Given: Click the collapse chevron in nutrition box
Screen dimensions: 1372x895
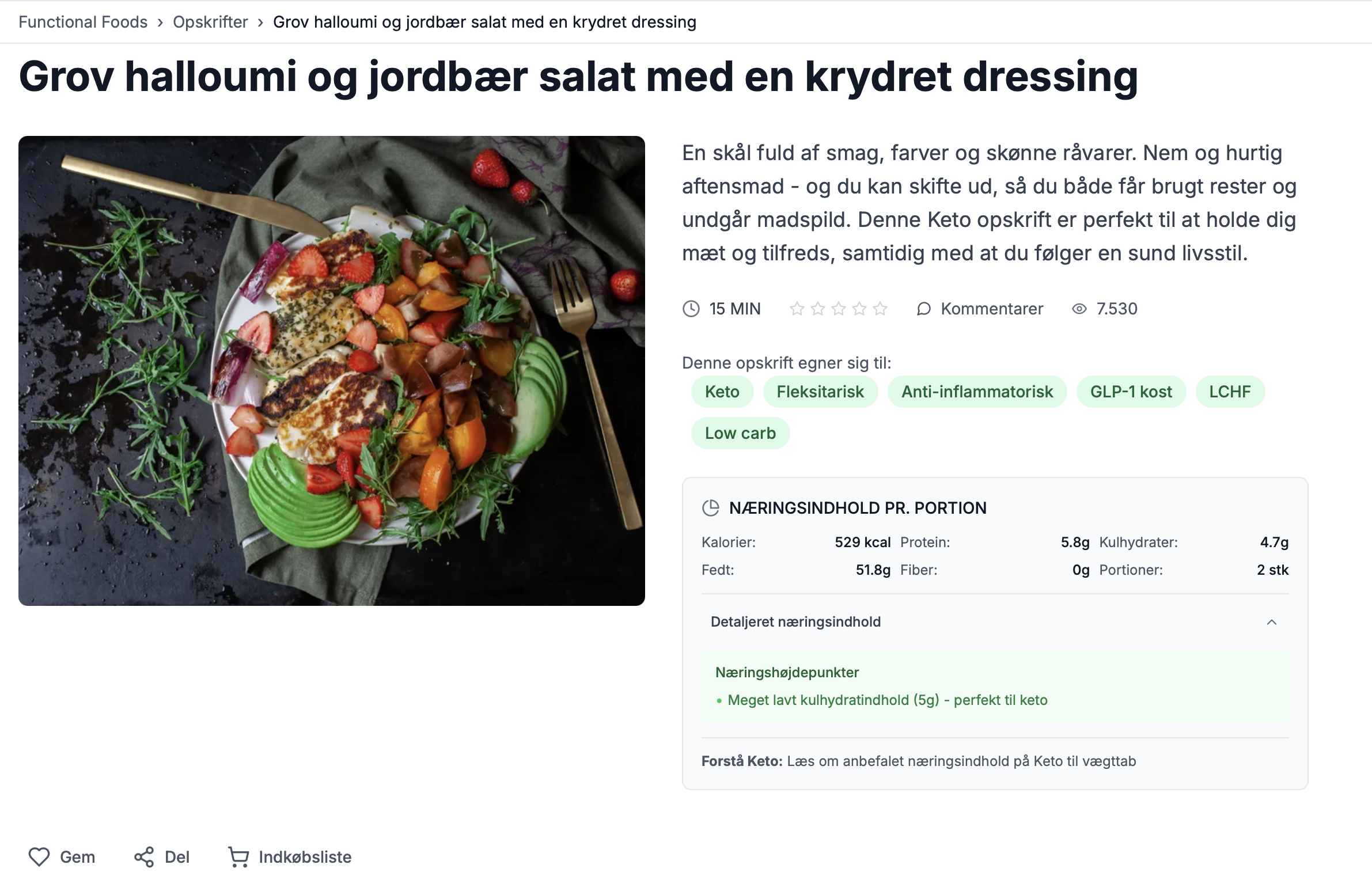Looking at the screenshot, I should tap(1272, 622).
